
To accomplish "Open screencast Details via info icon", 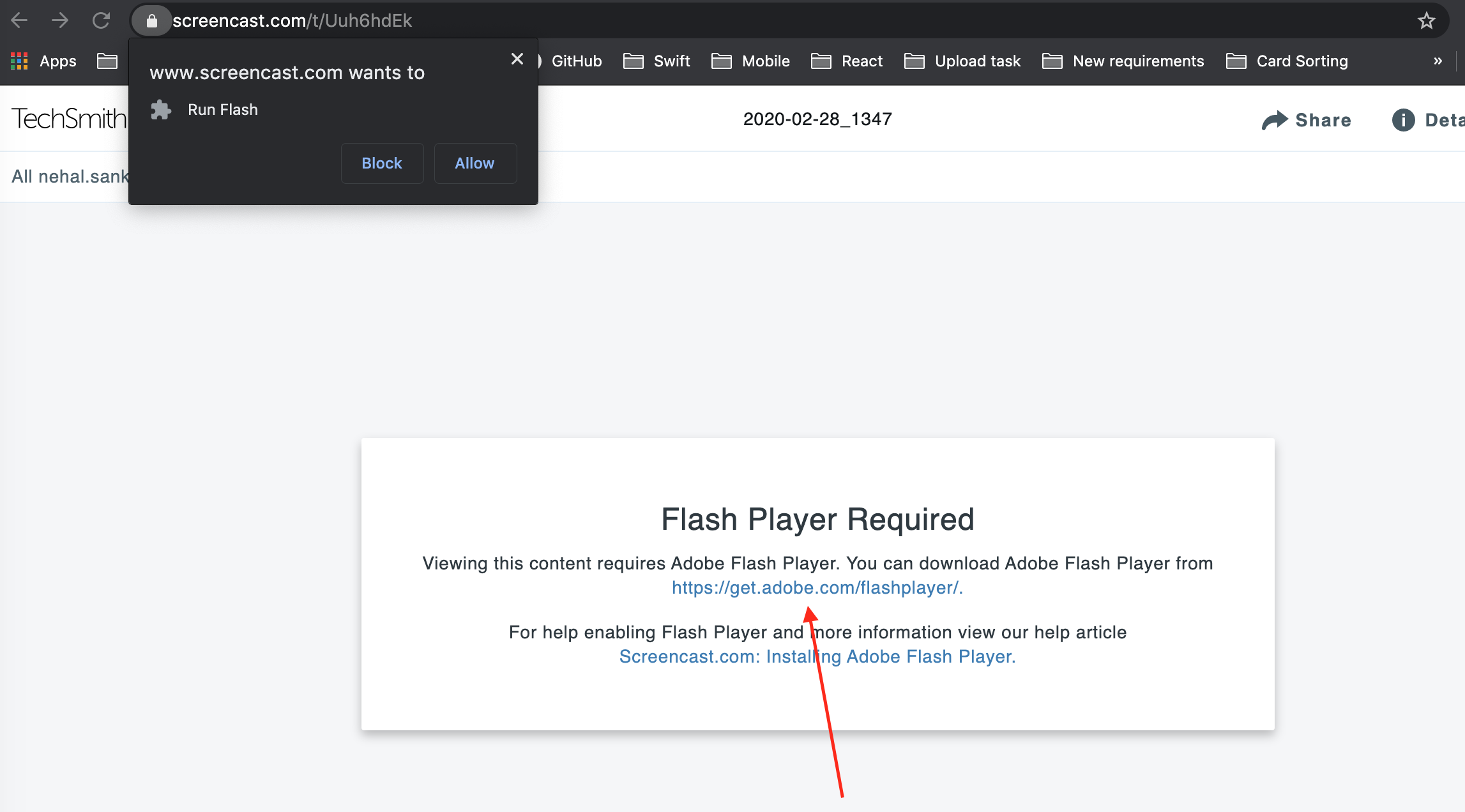I will click(1403, 119).
